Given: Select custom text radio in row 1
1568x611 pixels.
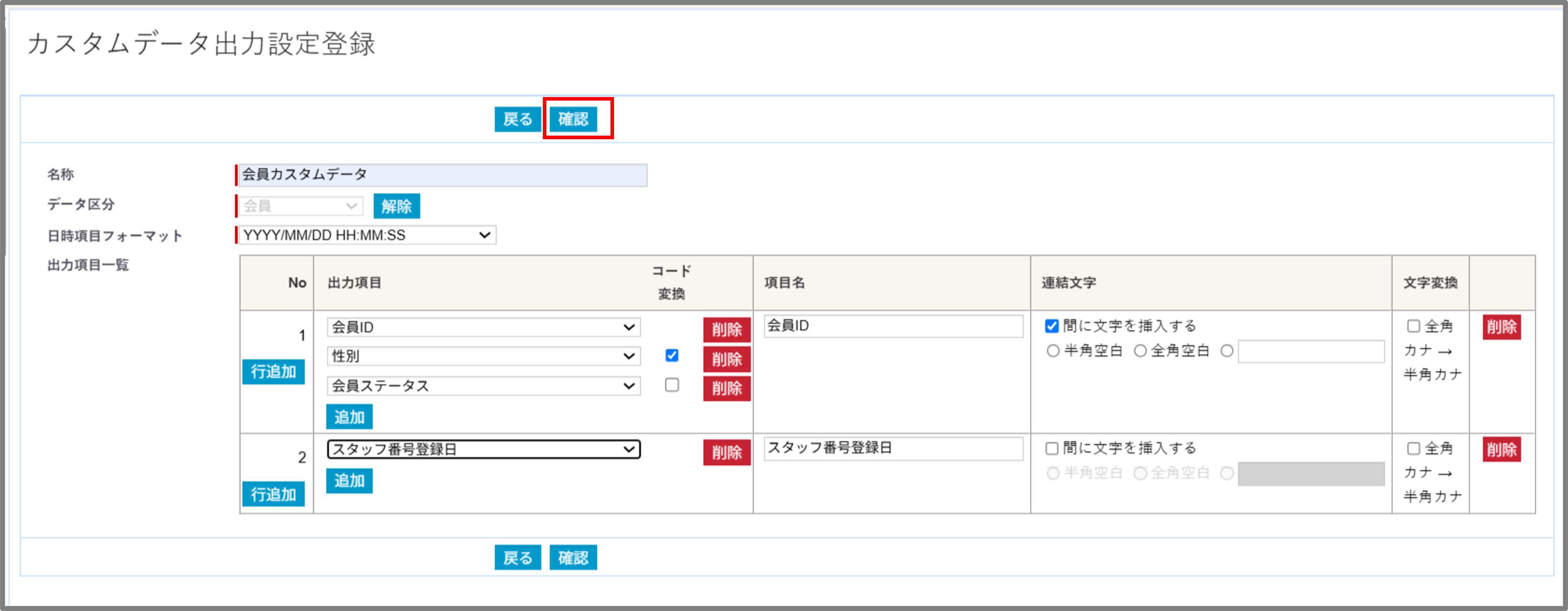Looking at the screenshot, I should tap(1227, 351).
